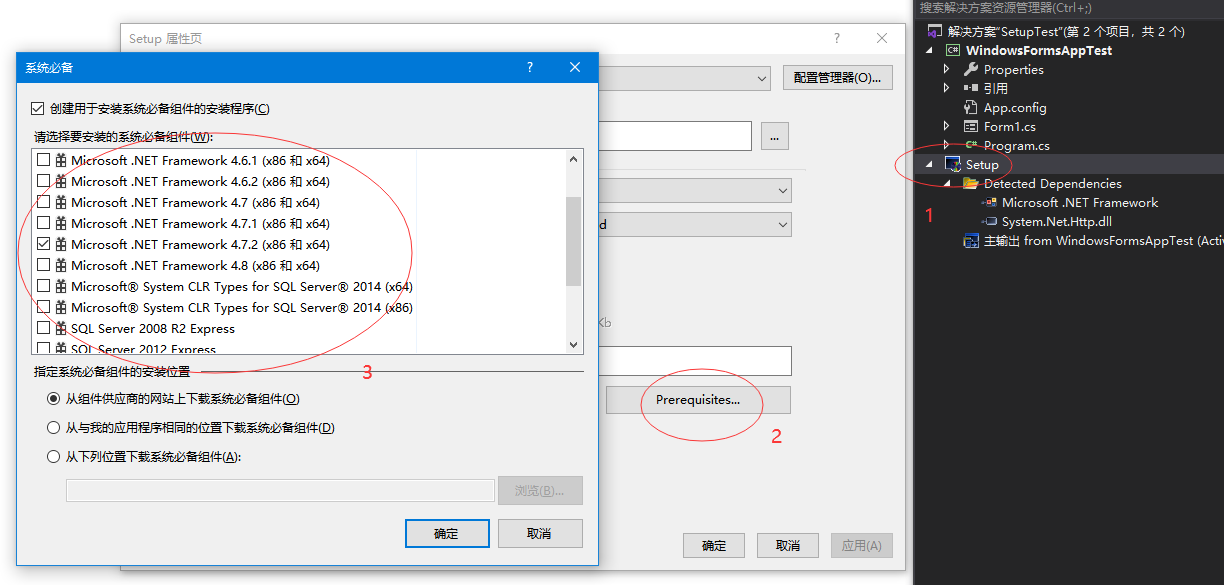Click the Microsoft .NET Framework dependency icon
Screen dimensions: 1224x585
point(989,202)
